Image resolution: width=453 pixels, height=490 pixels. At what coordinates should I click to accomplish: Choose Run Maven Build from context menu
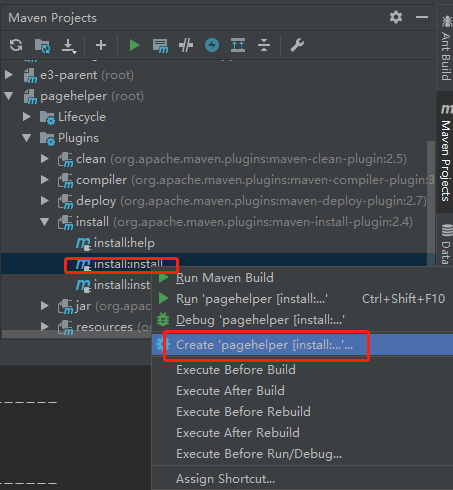pyautogui.click(x=302, y=278)
